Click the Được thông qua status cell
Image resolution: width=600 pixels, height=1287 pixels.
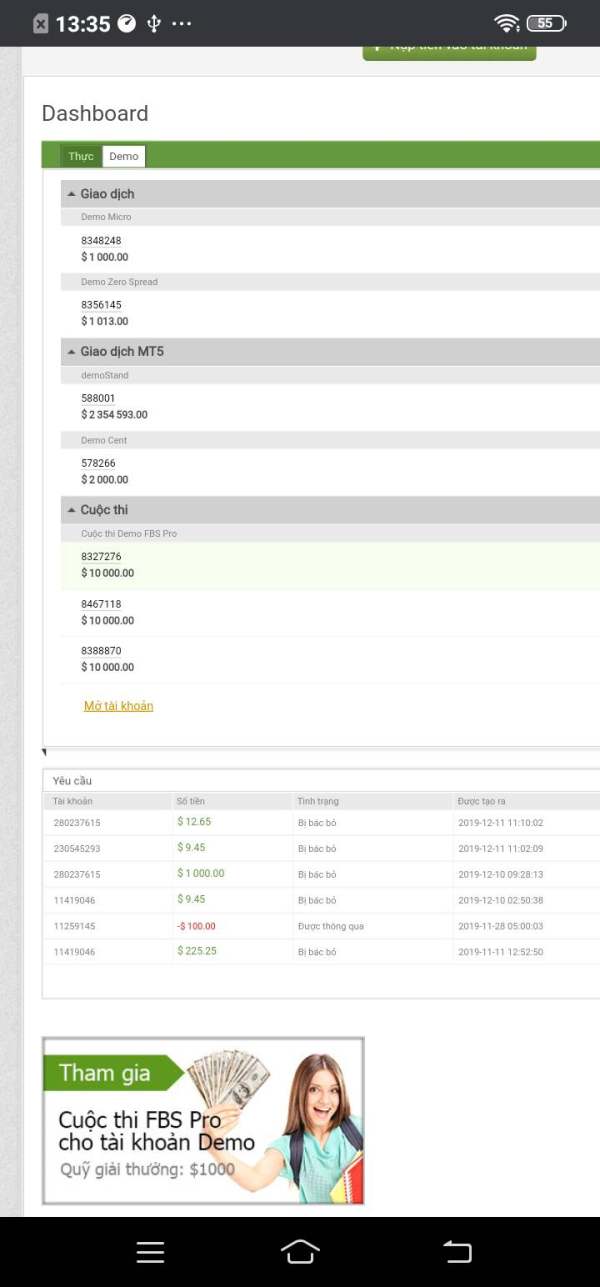coord(331,926)
